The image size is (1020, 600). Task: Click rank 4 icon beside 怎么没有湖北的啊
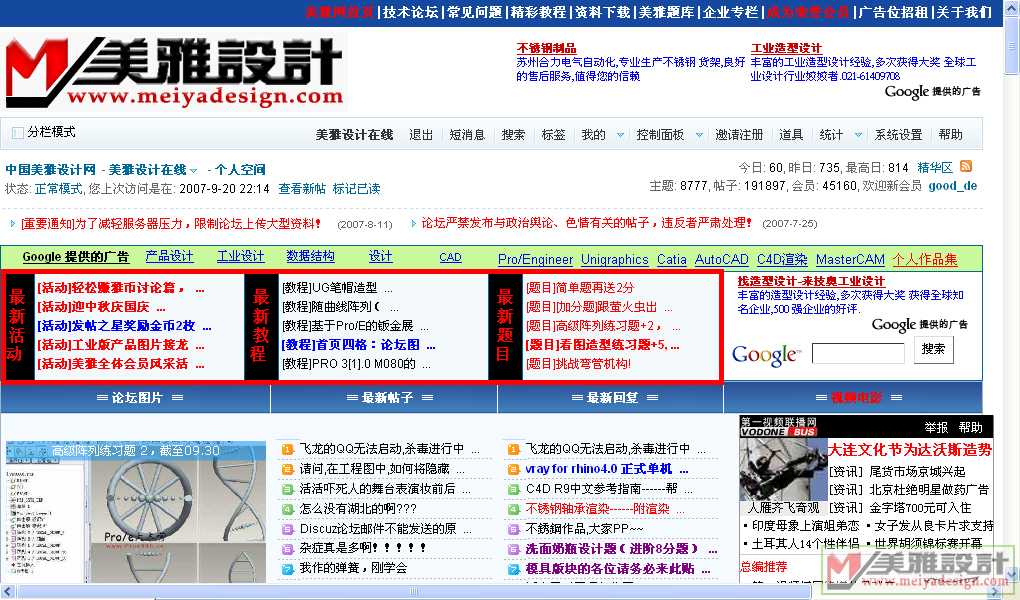click(287, 509)
